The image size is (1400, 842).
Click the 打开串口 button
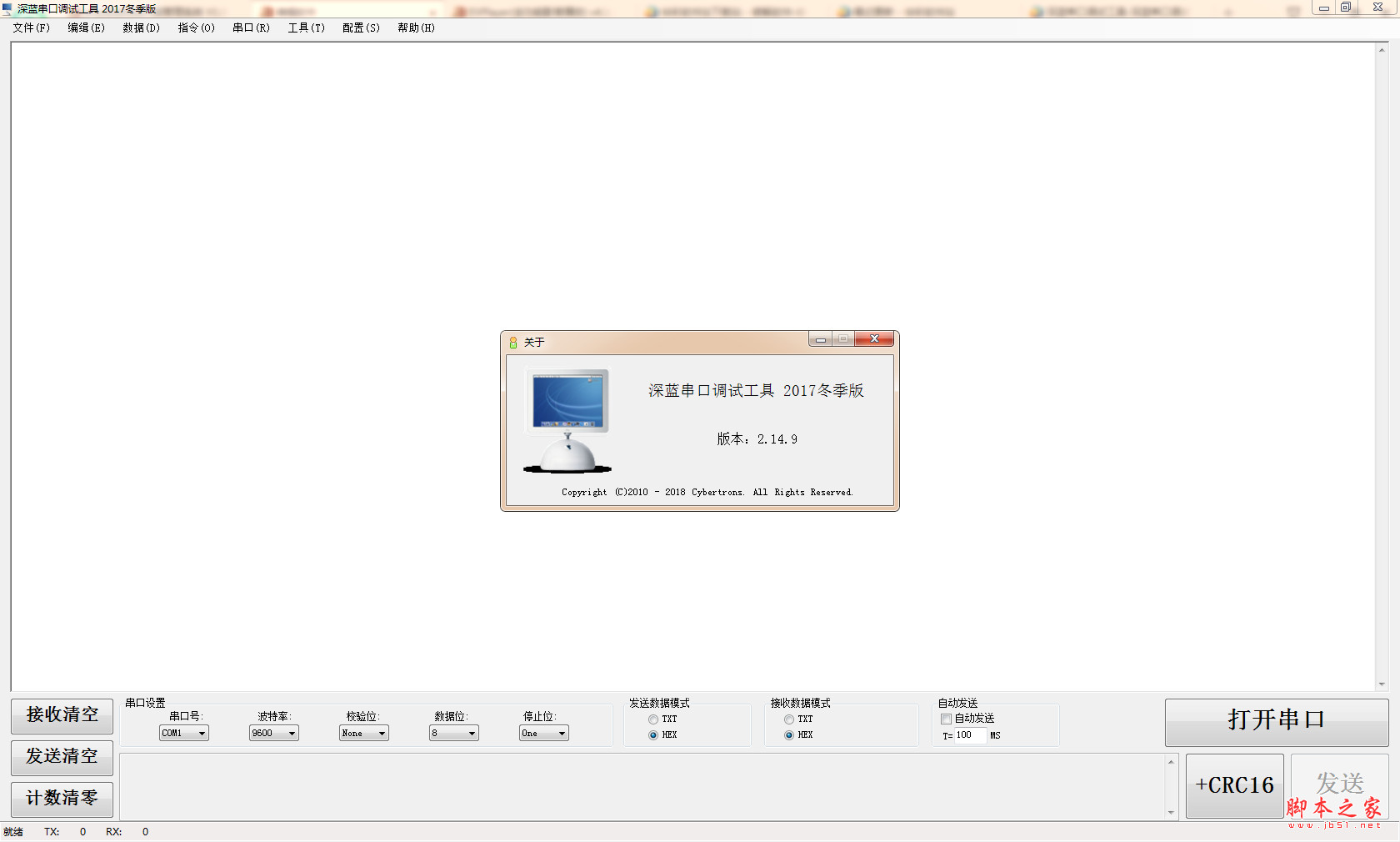1276,720
